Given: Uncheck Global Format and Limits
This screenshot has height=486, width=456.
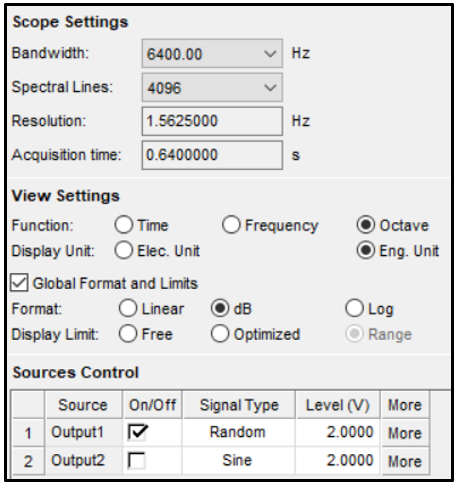Looking at the screenshot, I should click(19, 283).
